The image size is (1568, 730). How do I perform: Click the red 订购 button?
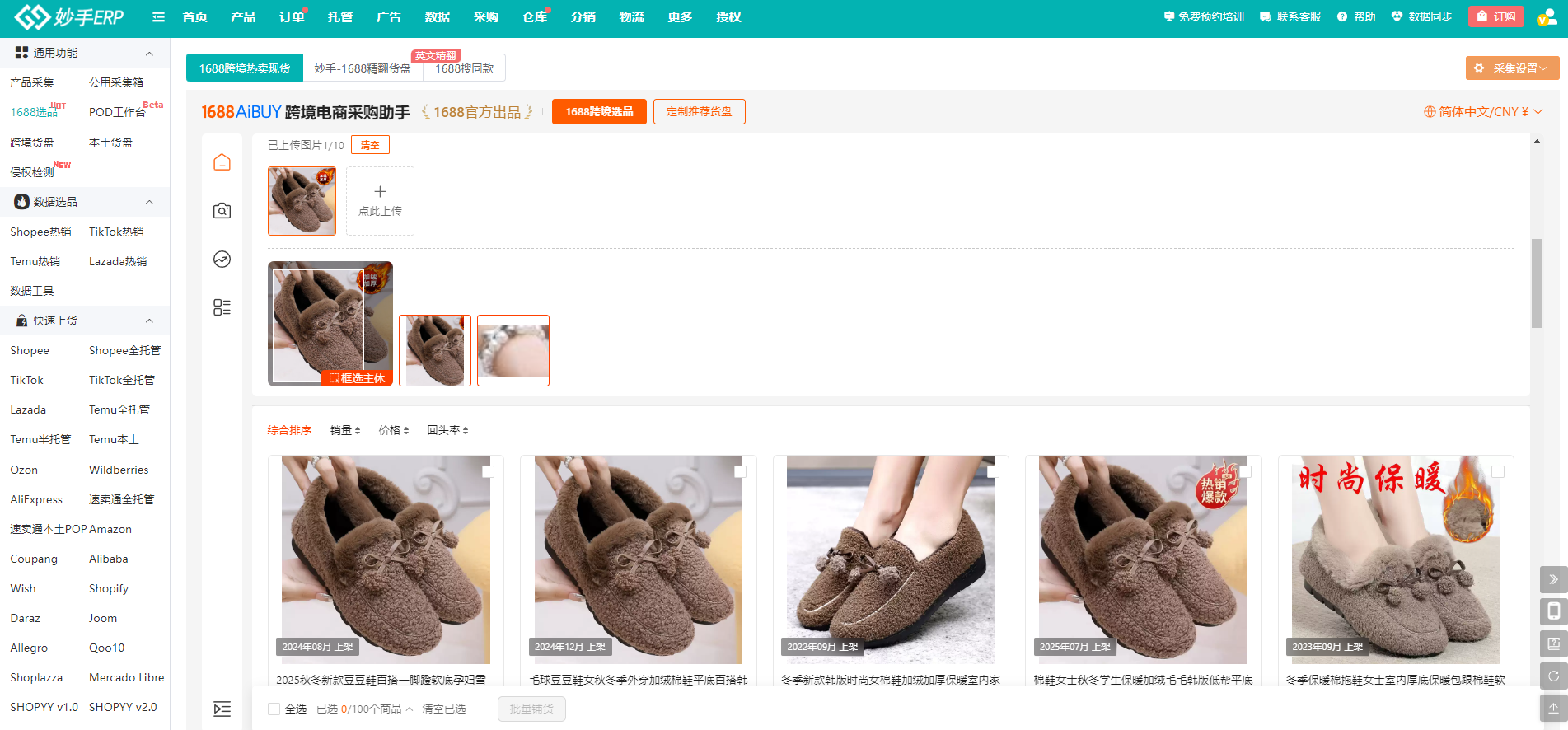pos(1496,16)
